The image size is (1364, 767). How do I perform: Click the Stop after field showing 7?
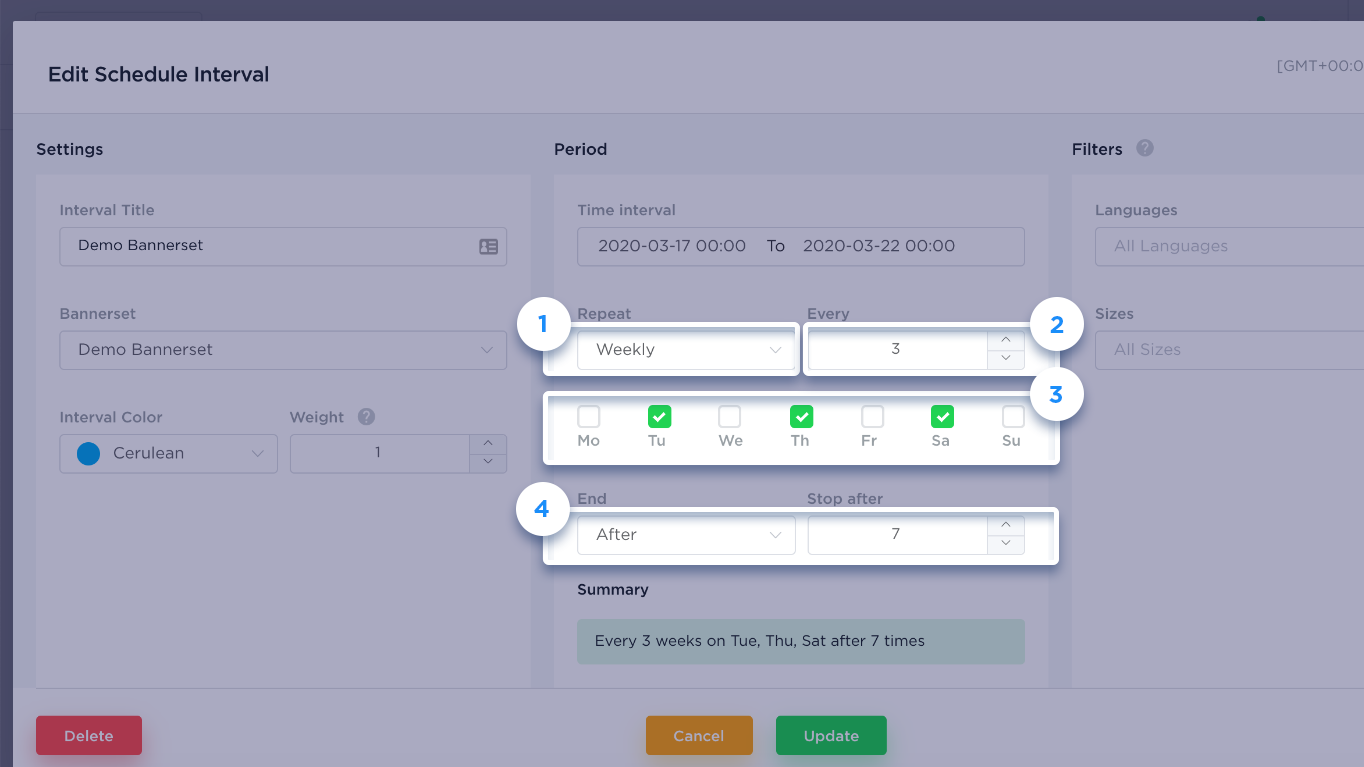(897, 535)
